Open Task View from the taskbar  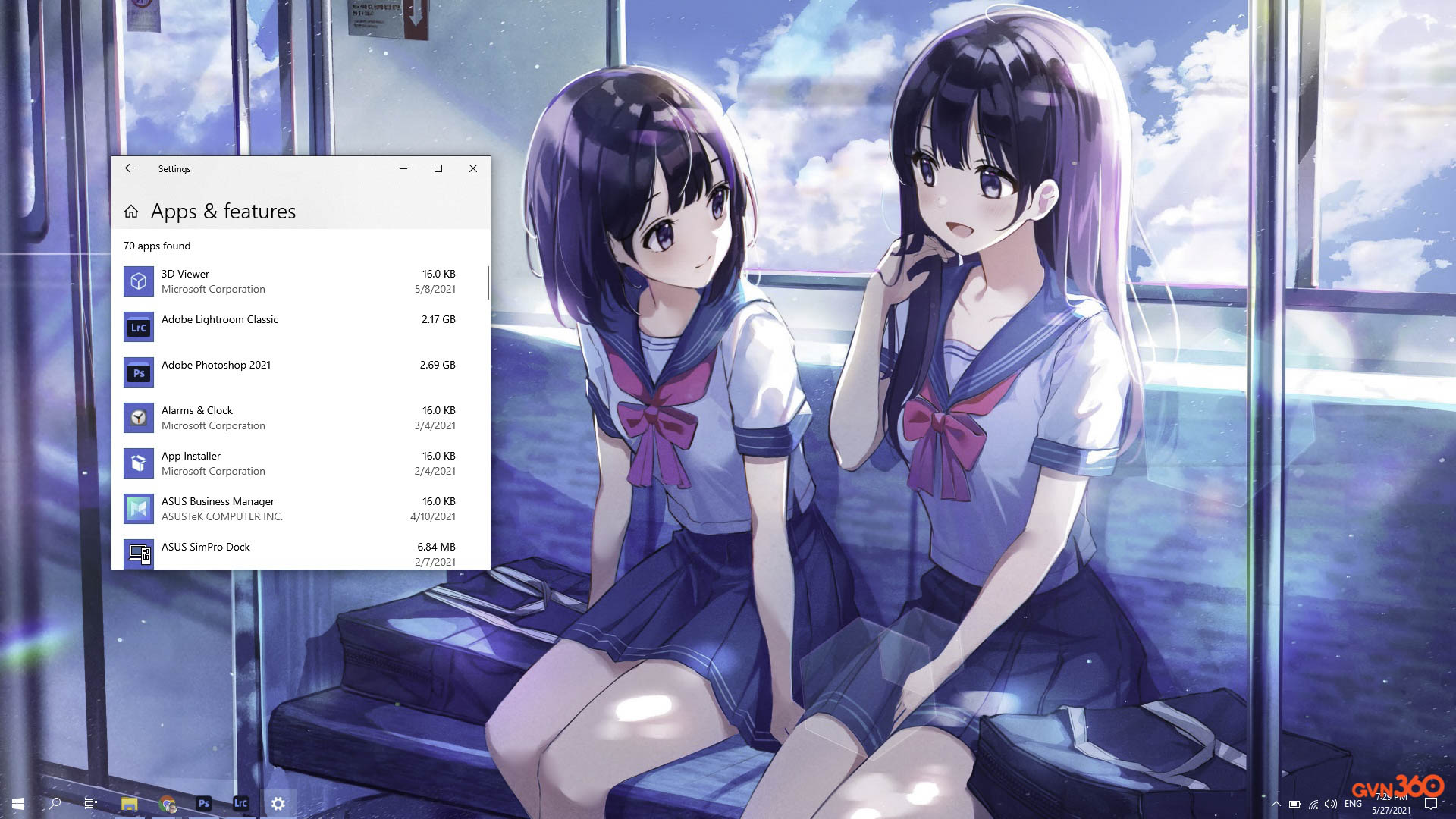[x=91, y=804]
